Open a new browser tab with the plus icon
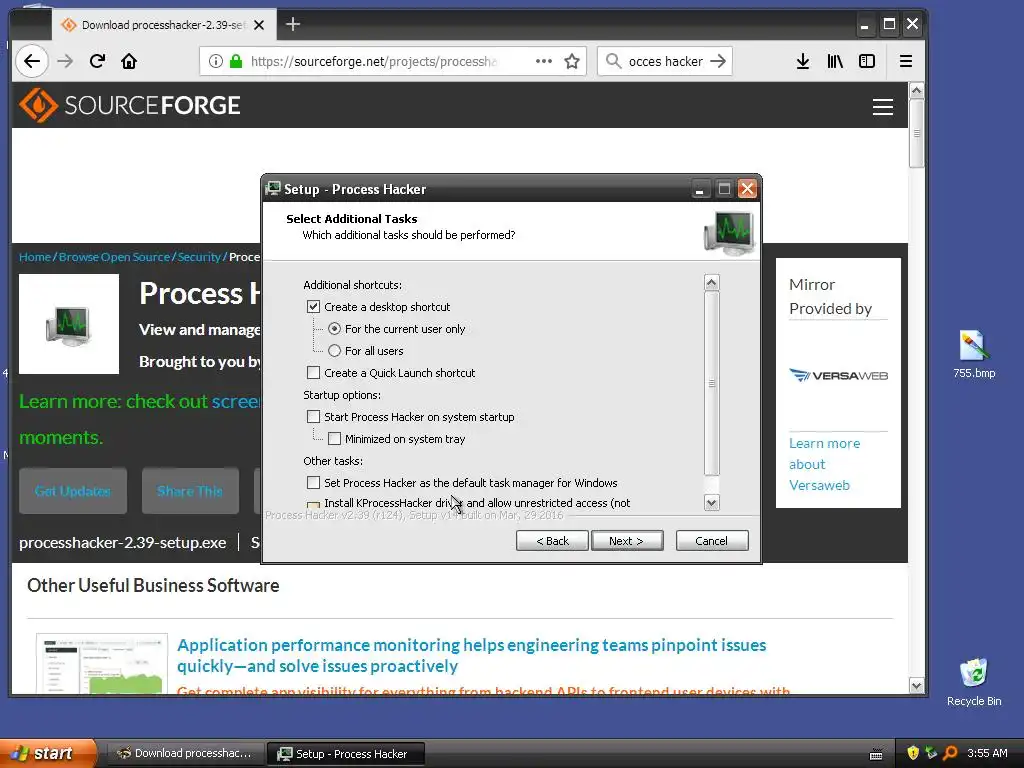 coord(293,24)
